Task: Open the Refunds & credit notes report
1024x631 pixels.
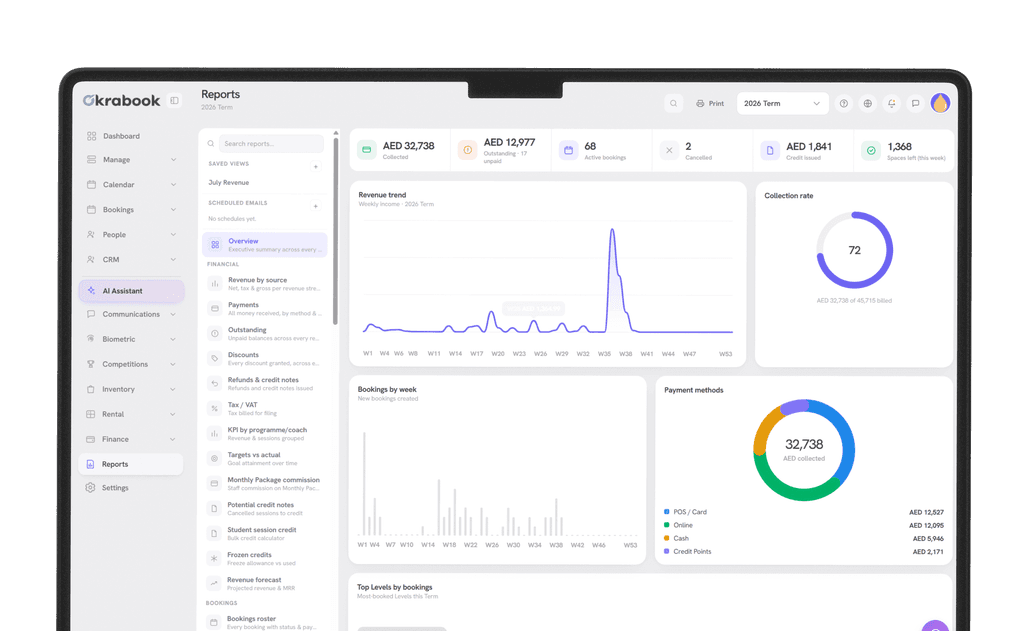Action: 264,383
